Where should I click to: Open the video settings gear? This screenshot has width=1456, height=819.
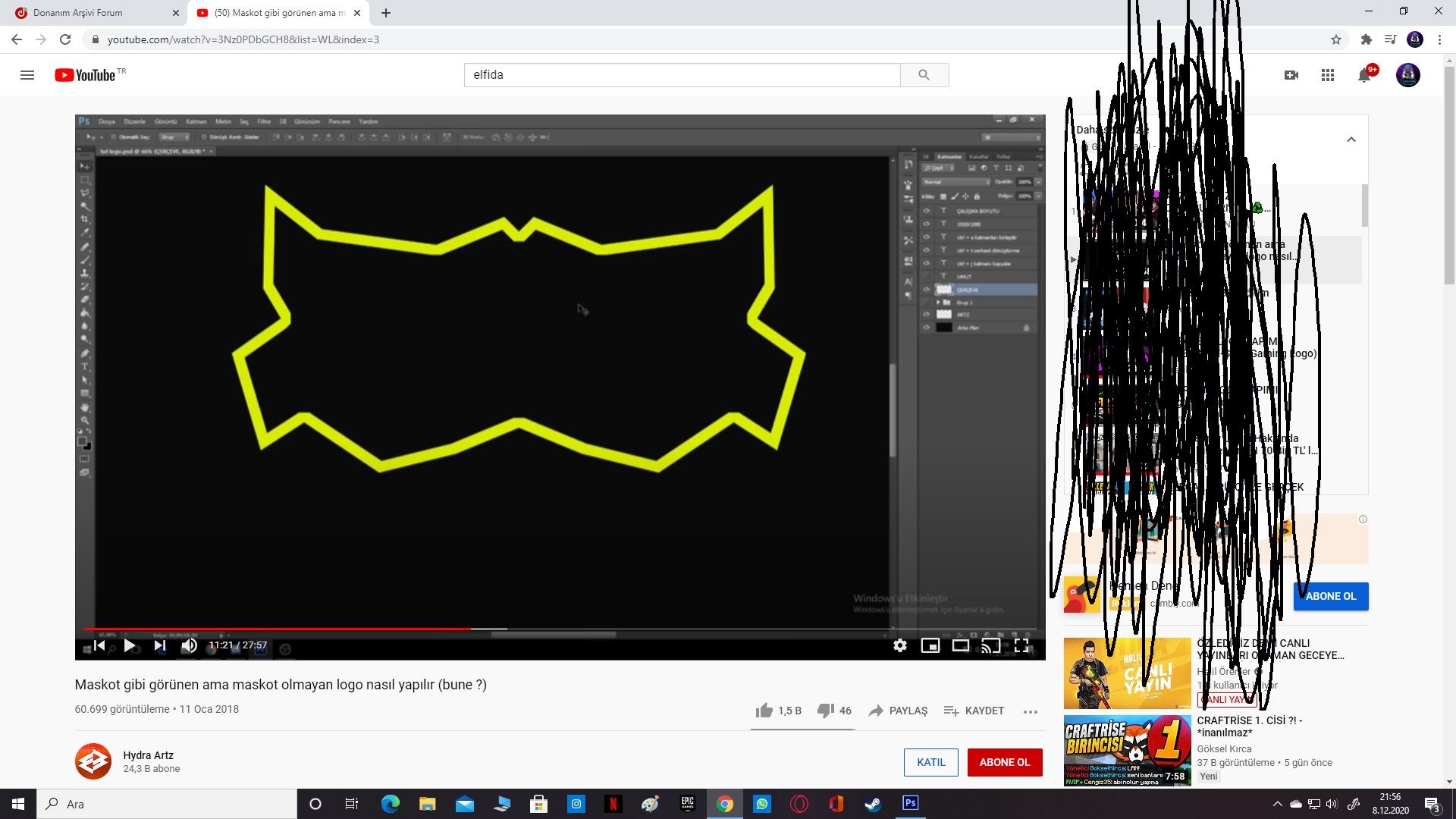click(900, 645)
